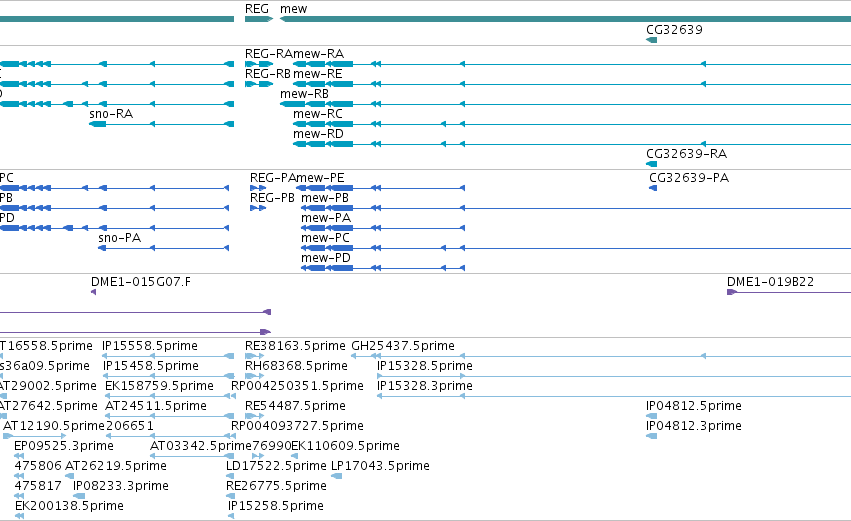Click the IP04812.3prime EST label
Image resolution: width=851 pixels, height=521 pixels.
[x=694, y=427]
